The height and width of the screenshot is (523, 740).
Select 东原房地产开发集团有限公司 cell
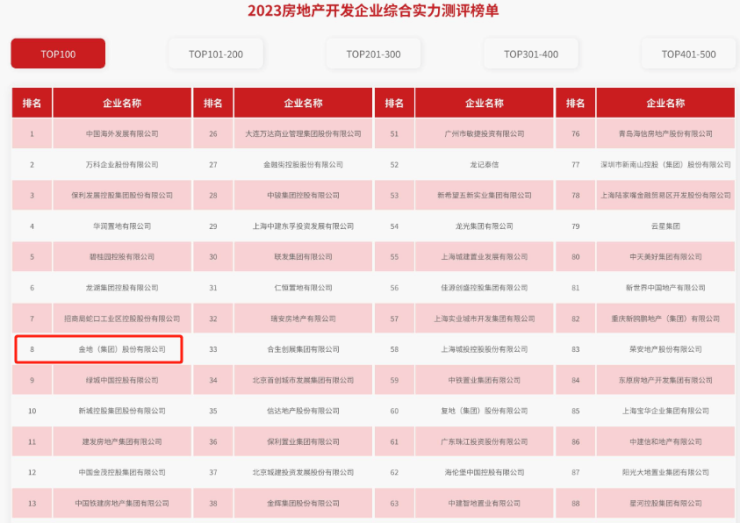(x=666, y=380)
